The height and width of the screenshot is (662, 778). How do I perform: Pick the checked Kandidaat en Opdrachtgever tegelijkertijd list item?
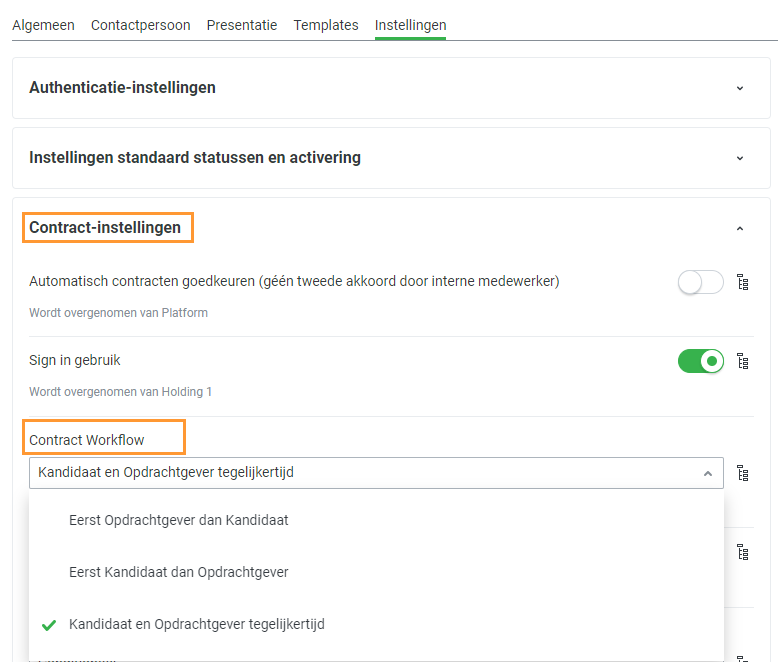(197, 624)
